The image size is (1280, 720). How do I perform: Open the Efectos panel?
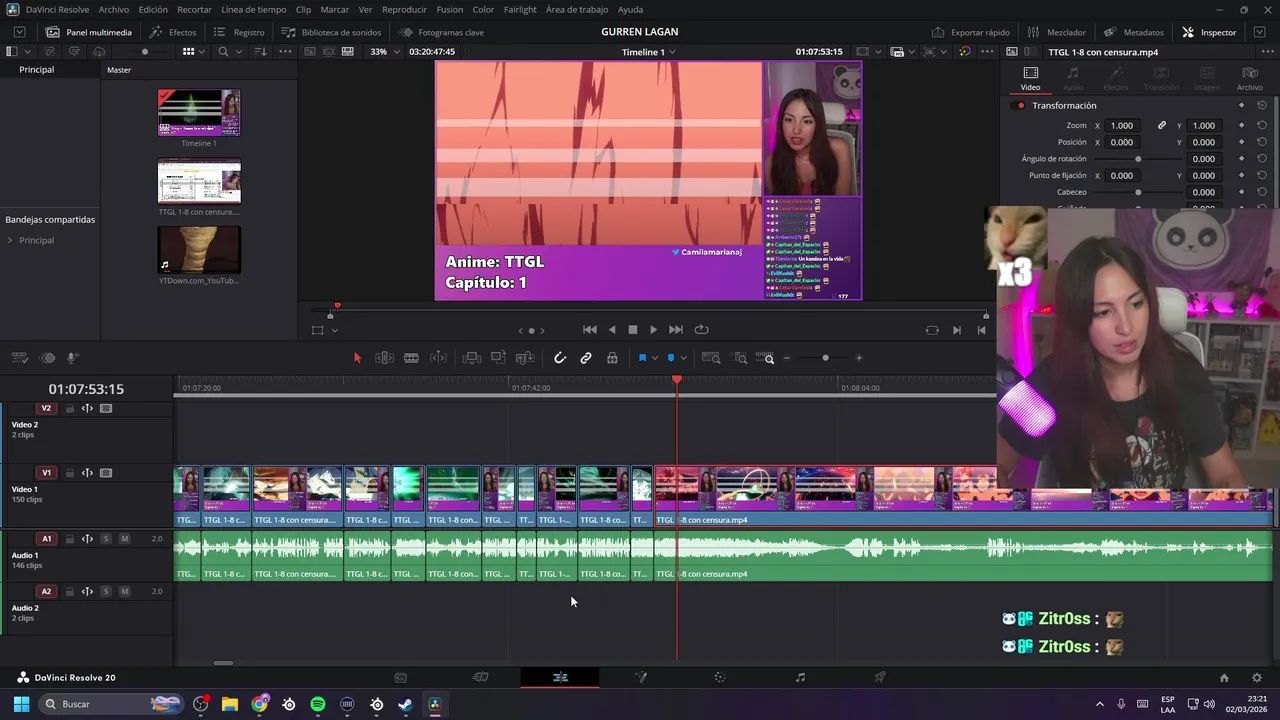coord(173,32)
